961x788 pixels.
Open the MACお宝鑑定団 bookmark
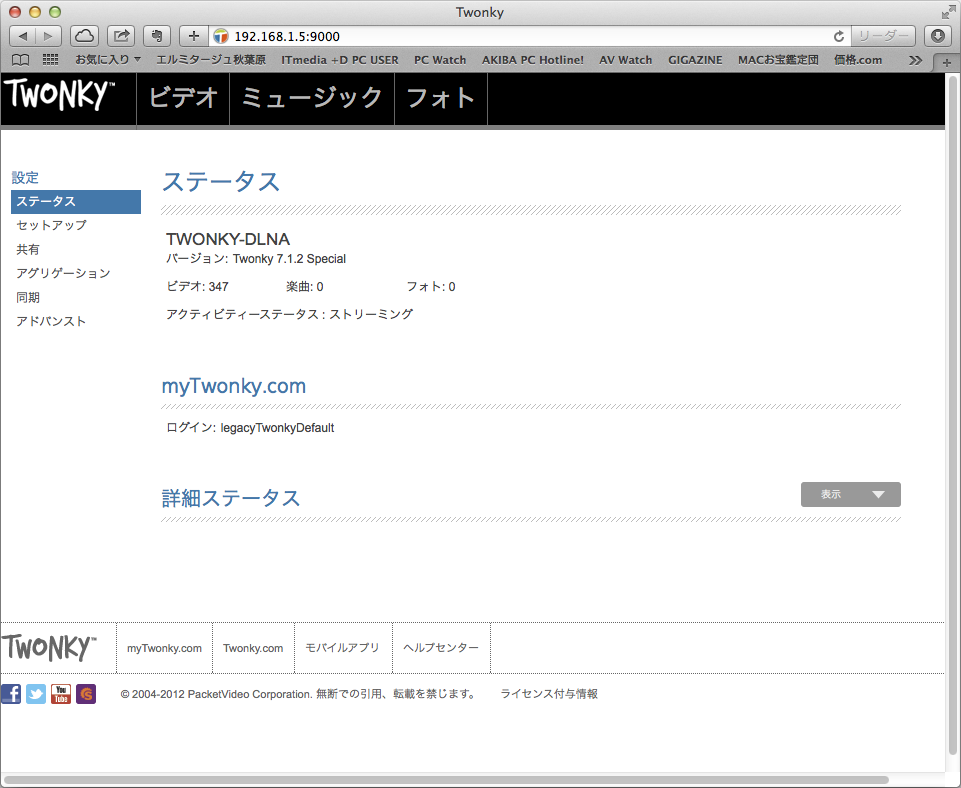778,60
